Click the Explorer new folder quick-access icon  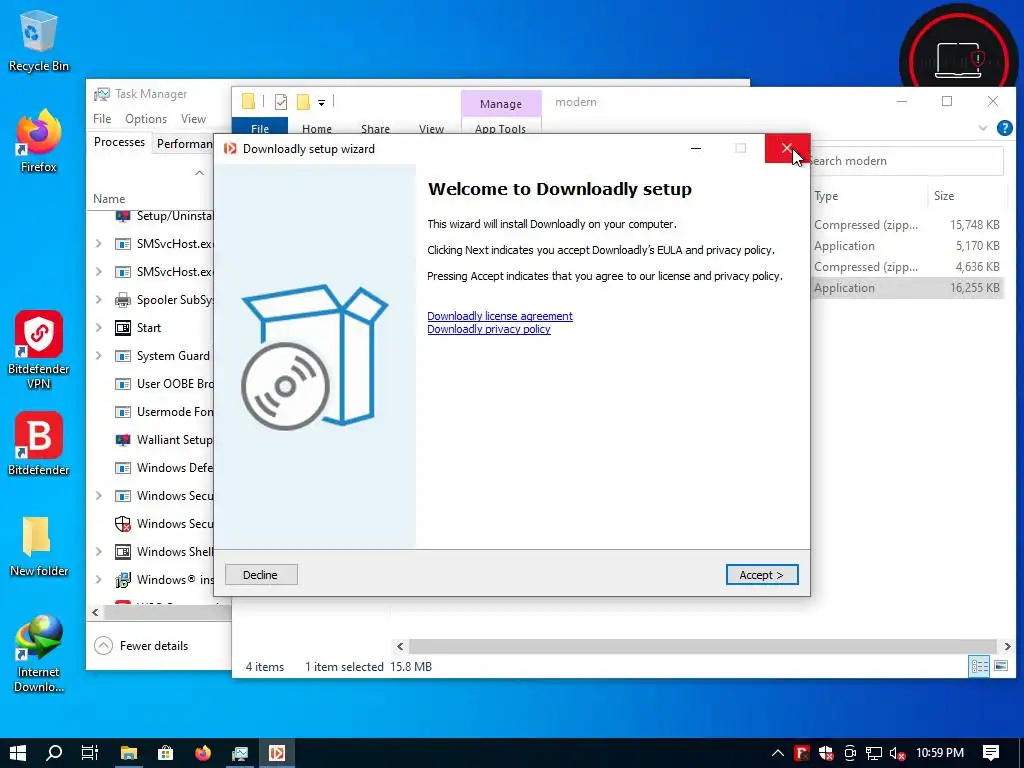pyautogui.click(x=303, y=102)
